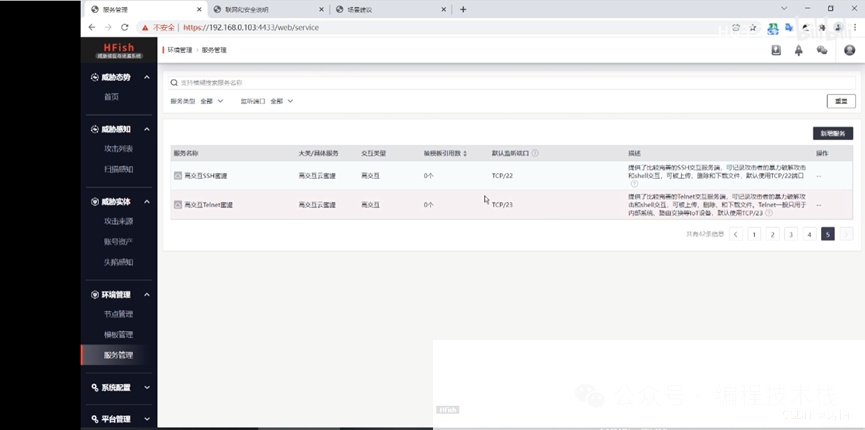Switch to the 服务管理 browser tab

pos(146,9)
